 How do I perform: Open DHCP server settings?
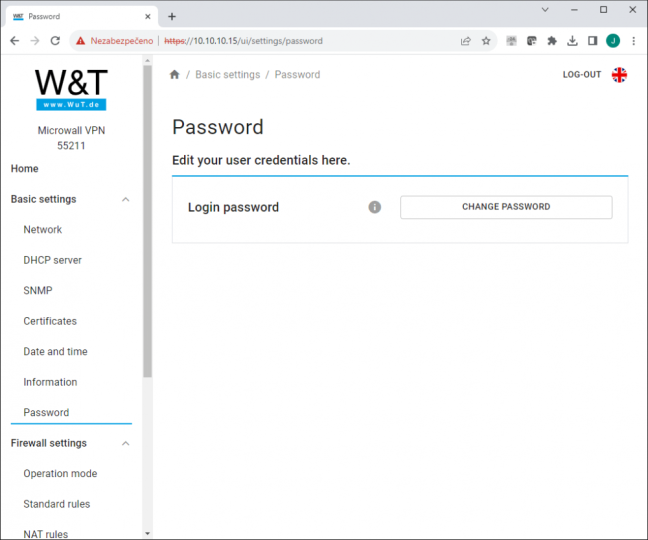pos(52,260)
